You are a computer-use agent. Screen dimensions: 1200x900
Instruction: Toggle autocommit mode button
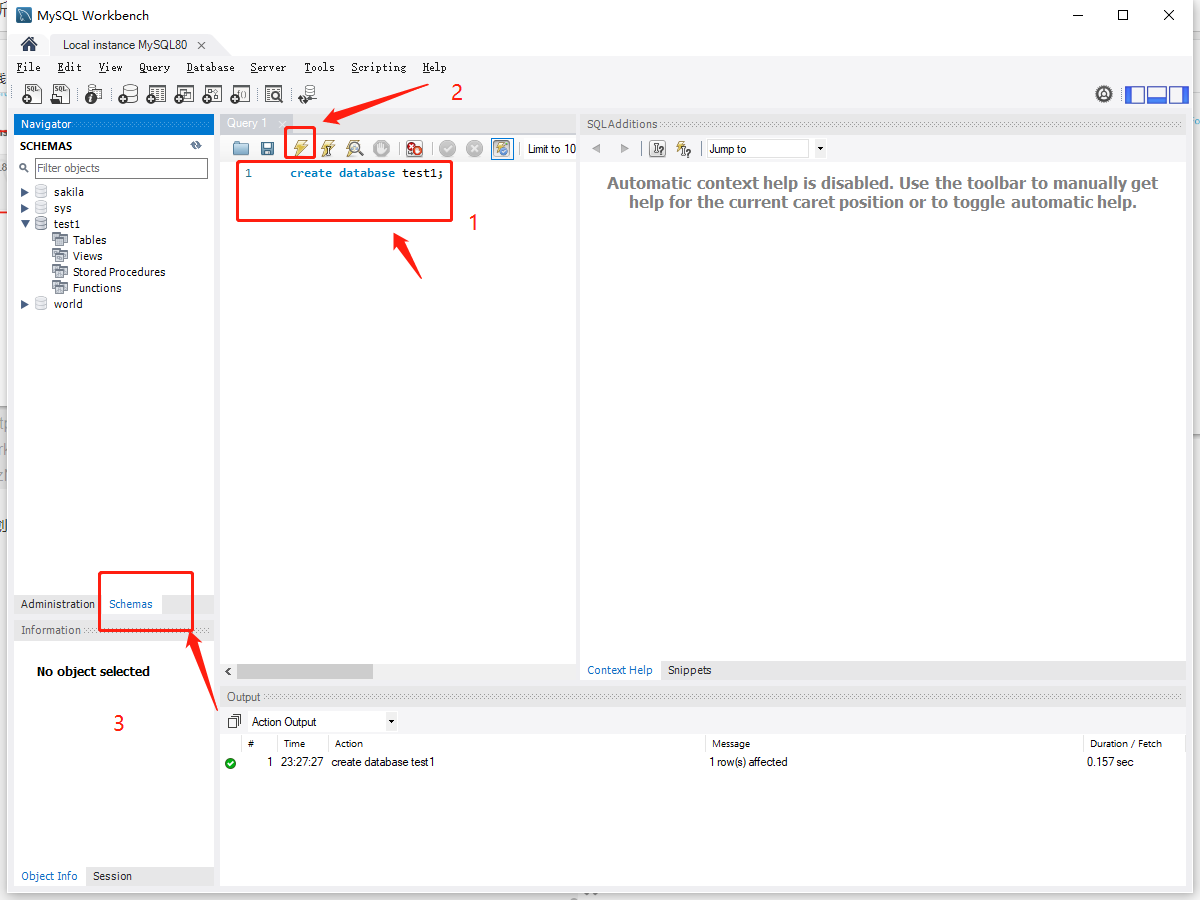tap(502, 148)
